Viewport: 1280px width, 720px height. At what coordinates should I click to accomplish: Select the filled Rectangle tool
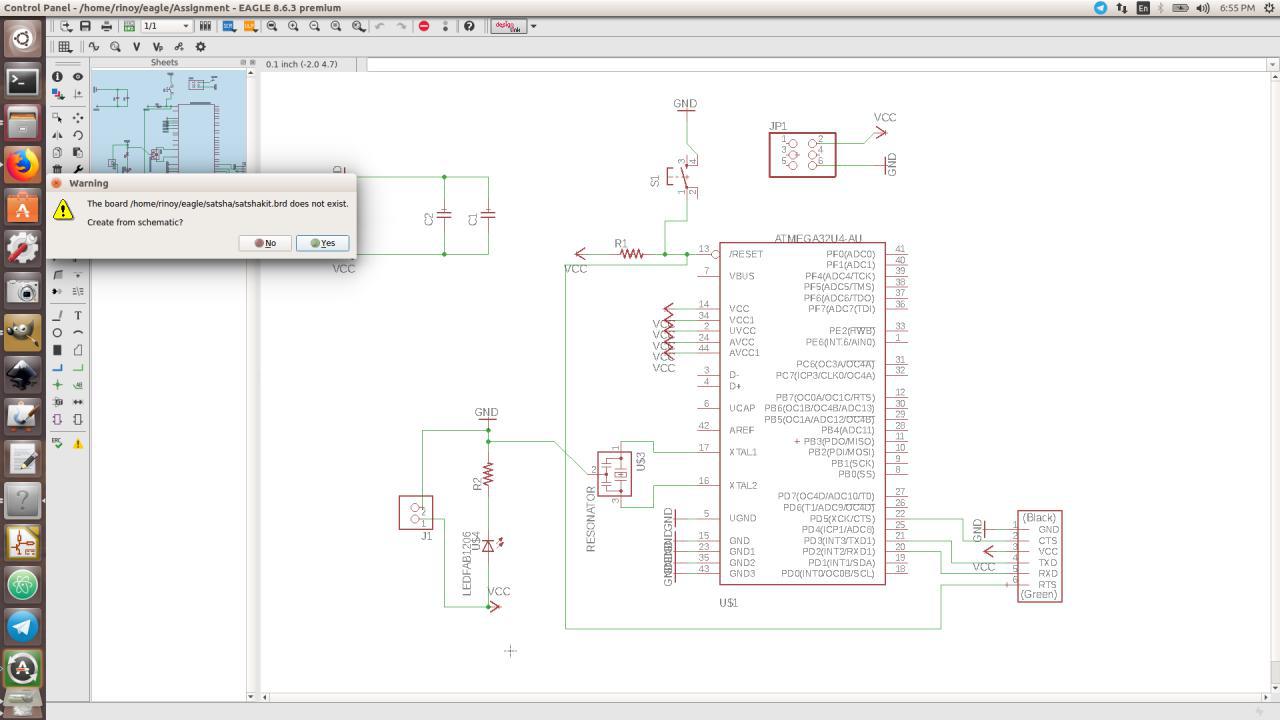pyautogui.click(x=57, y=350)
